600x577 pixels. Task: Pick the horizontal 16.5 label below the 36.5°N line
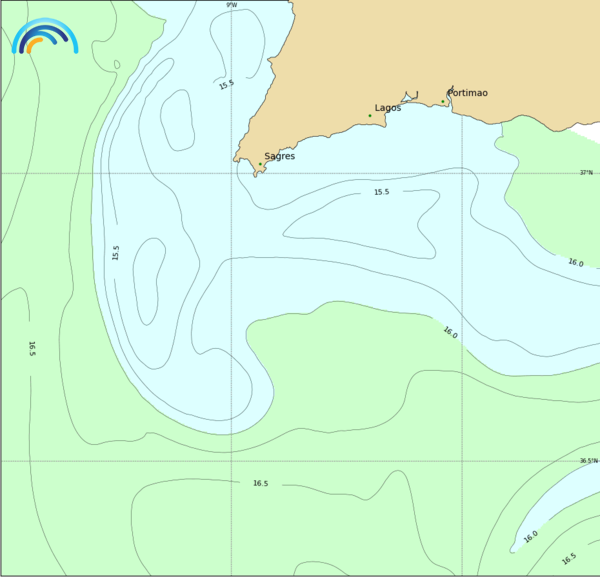pyautogui.click(x=260, y=483)
